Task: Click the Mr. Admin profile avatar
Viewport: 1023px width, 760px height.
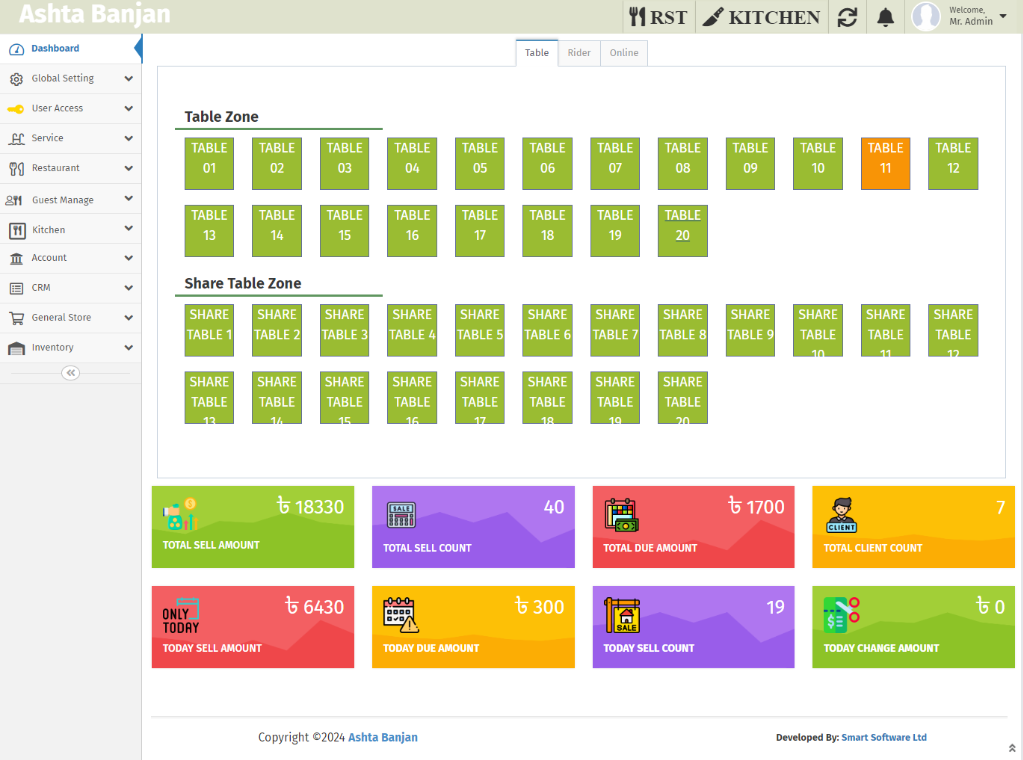Action: click(925, 16)
